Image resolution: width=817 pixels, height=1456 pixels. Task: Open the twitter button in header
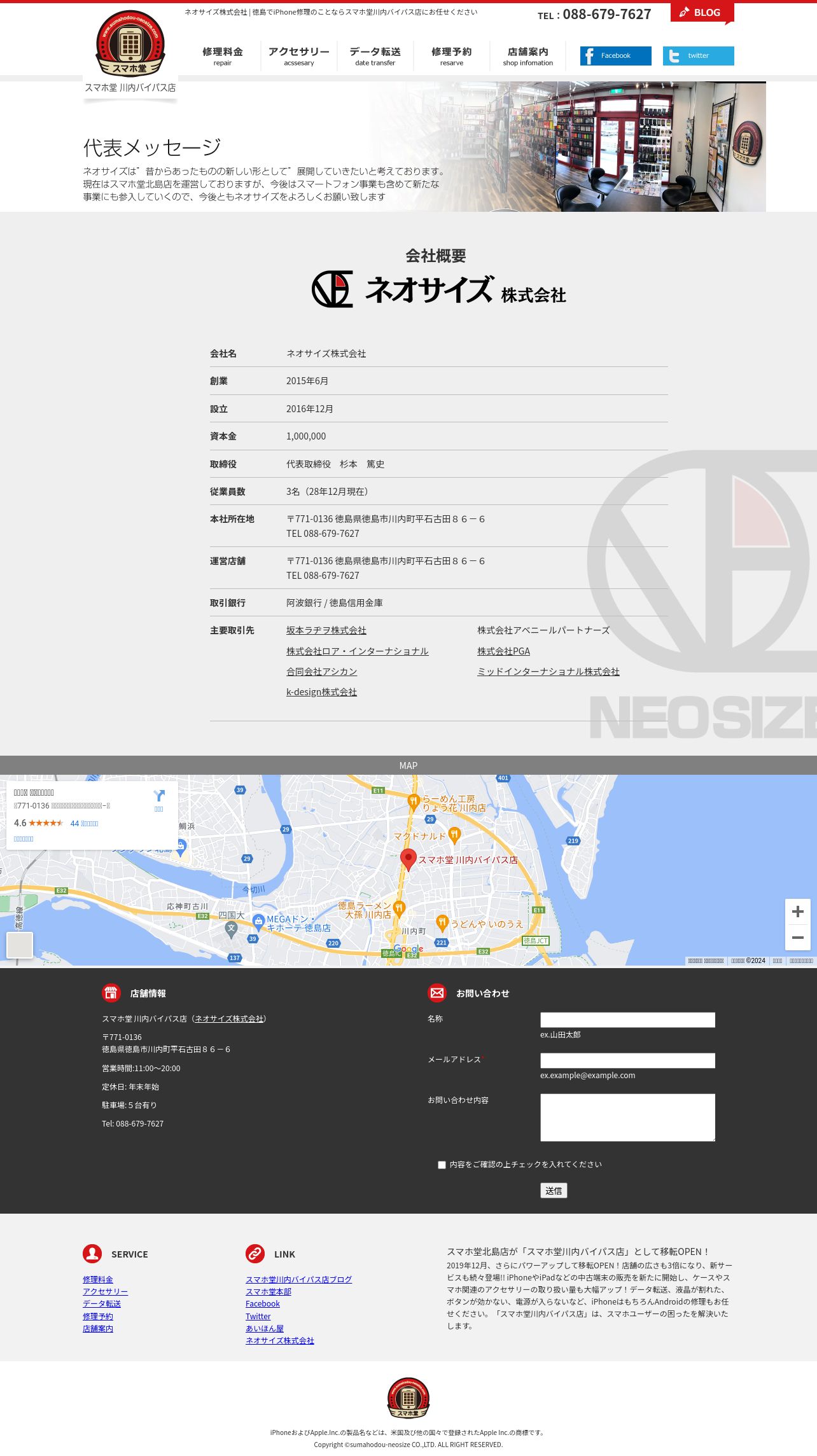698,56
